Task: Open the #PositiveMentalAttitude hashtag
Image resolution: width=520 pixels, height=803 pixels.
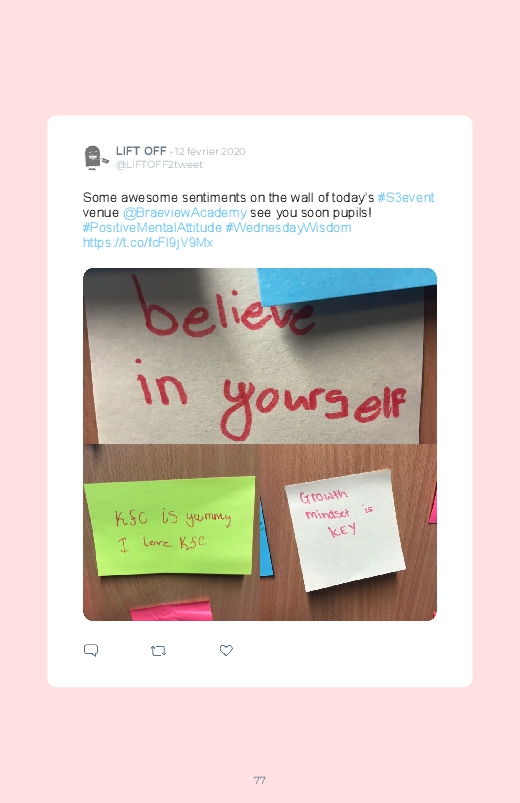Action: point(152,227)
